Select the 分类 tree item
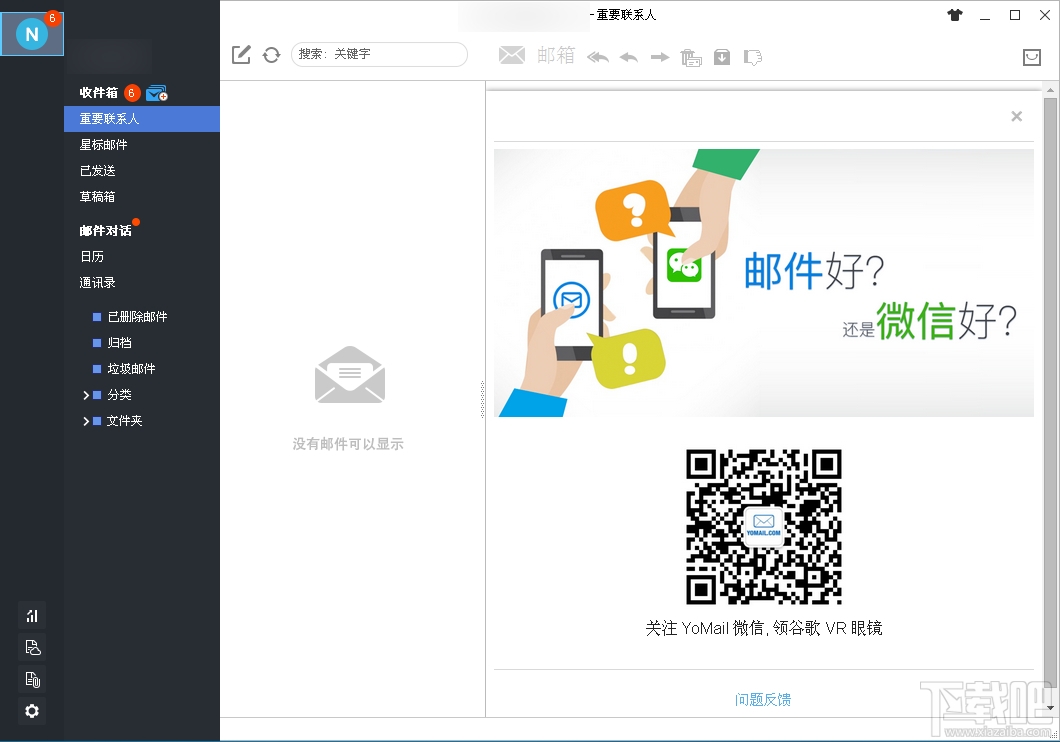The height and width of the screenshot is (742, 1060). click(119, 395)
